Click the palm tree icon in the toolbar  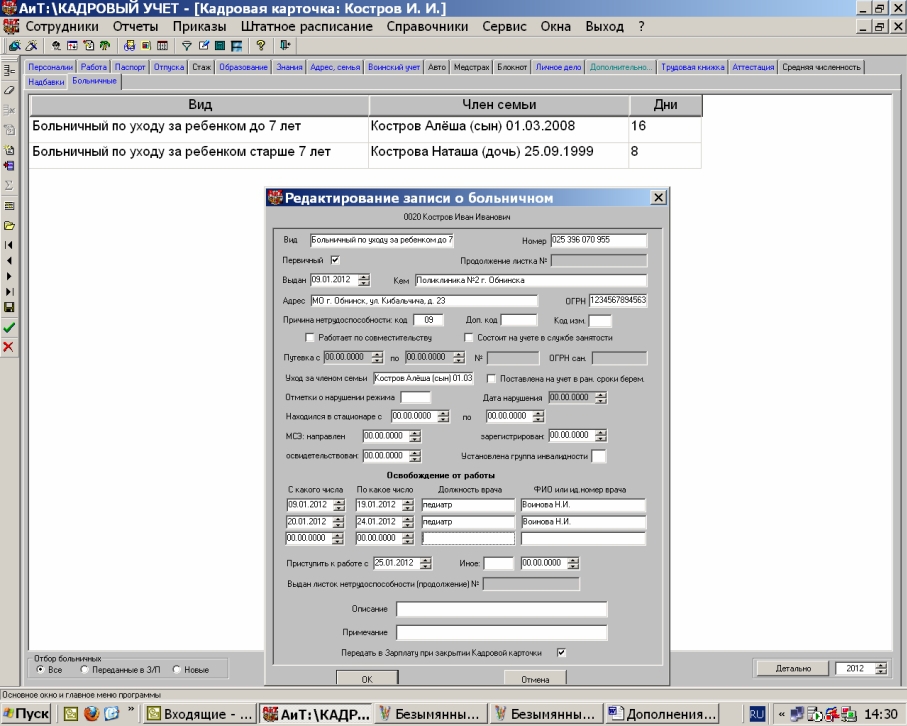[x=105, y=46]
